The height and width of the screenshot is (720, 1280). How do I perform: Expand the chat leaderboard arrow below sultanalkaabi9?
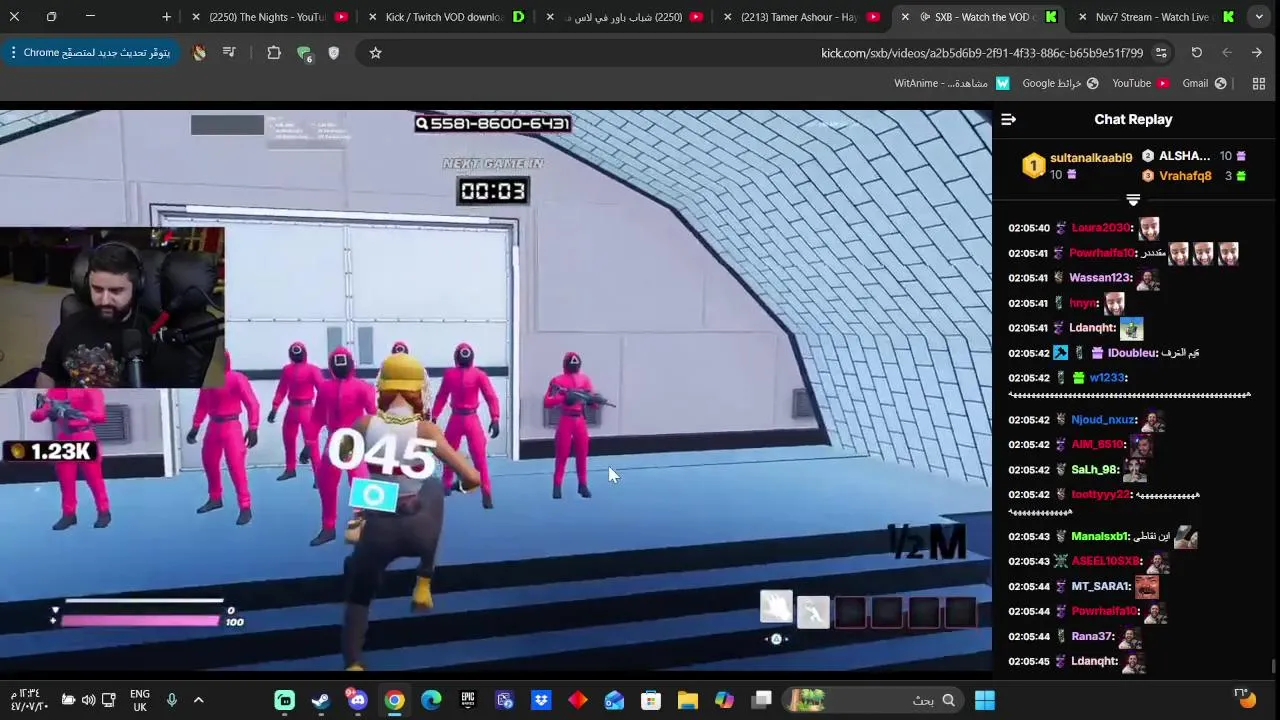pyautogui.click(x=1133, y=200)
